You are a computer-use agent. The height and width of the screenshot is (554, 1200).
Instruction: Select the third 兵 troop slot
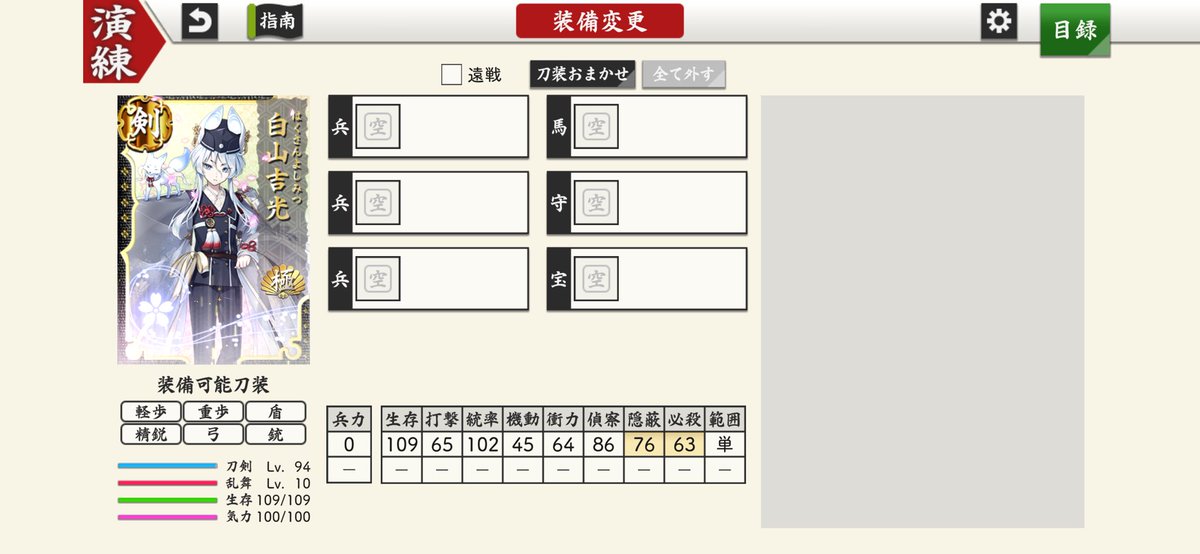click(x=428, y=279)
